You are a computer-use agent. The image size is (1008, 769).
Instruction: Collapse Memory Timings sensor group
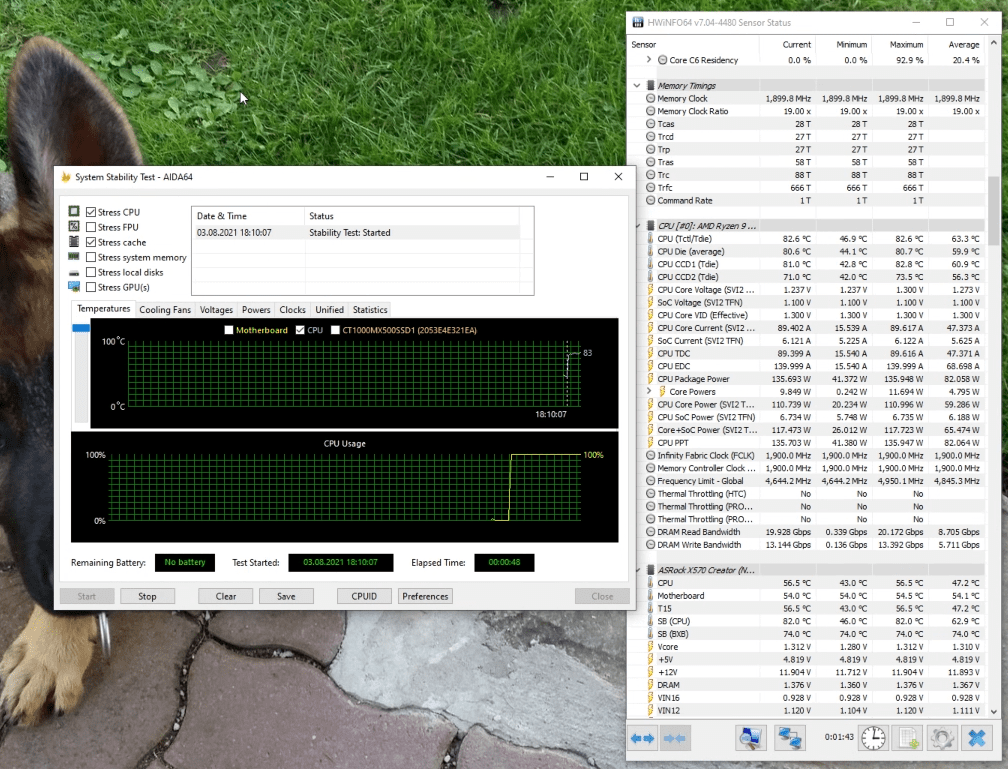[637, 85]
